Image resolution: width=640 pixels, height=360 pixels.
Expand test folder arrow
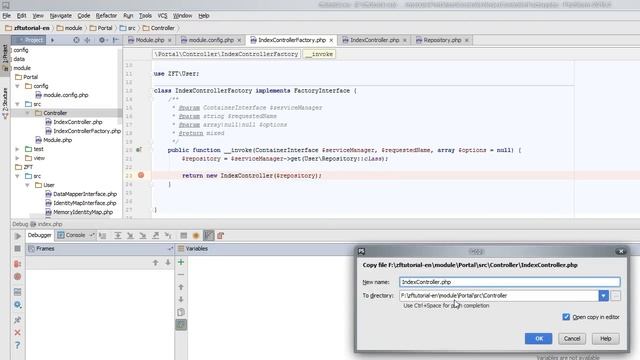pos(18,149)
